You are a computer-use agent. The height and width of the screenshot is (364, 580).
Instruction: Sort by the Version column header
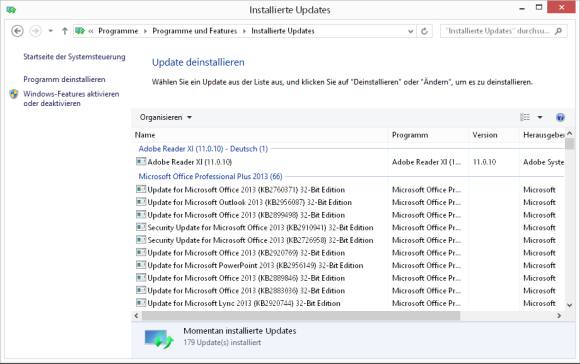494,135
